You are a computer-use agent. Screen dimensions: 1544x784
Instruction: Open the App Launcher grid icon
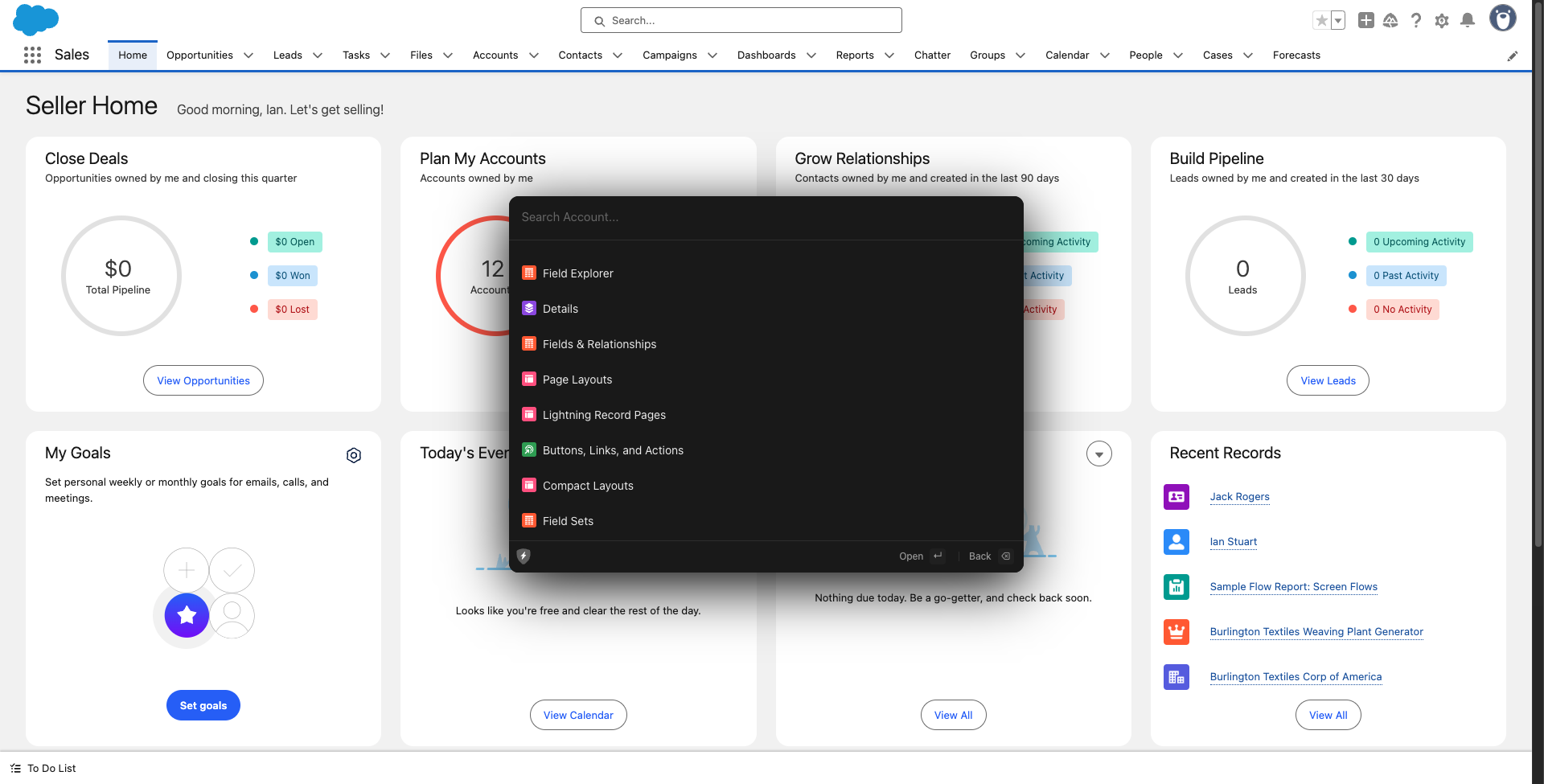[32, 55]
